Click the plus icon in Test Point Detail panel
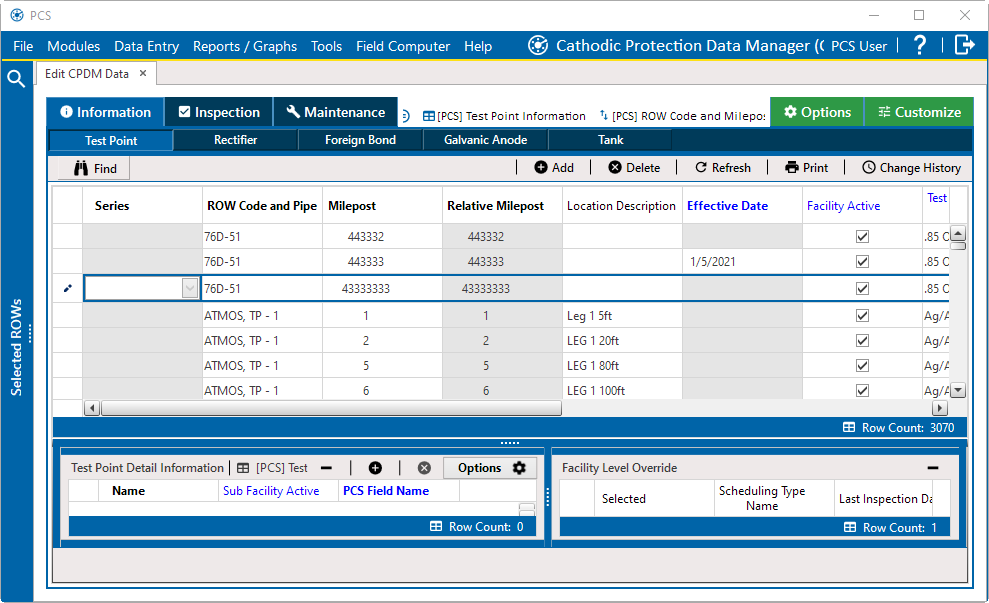Image resolution: width=989 pixels, height=603 pixels. [x=375, y=467]
